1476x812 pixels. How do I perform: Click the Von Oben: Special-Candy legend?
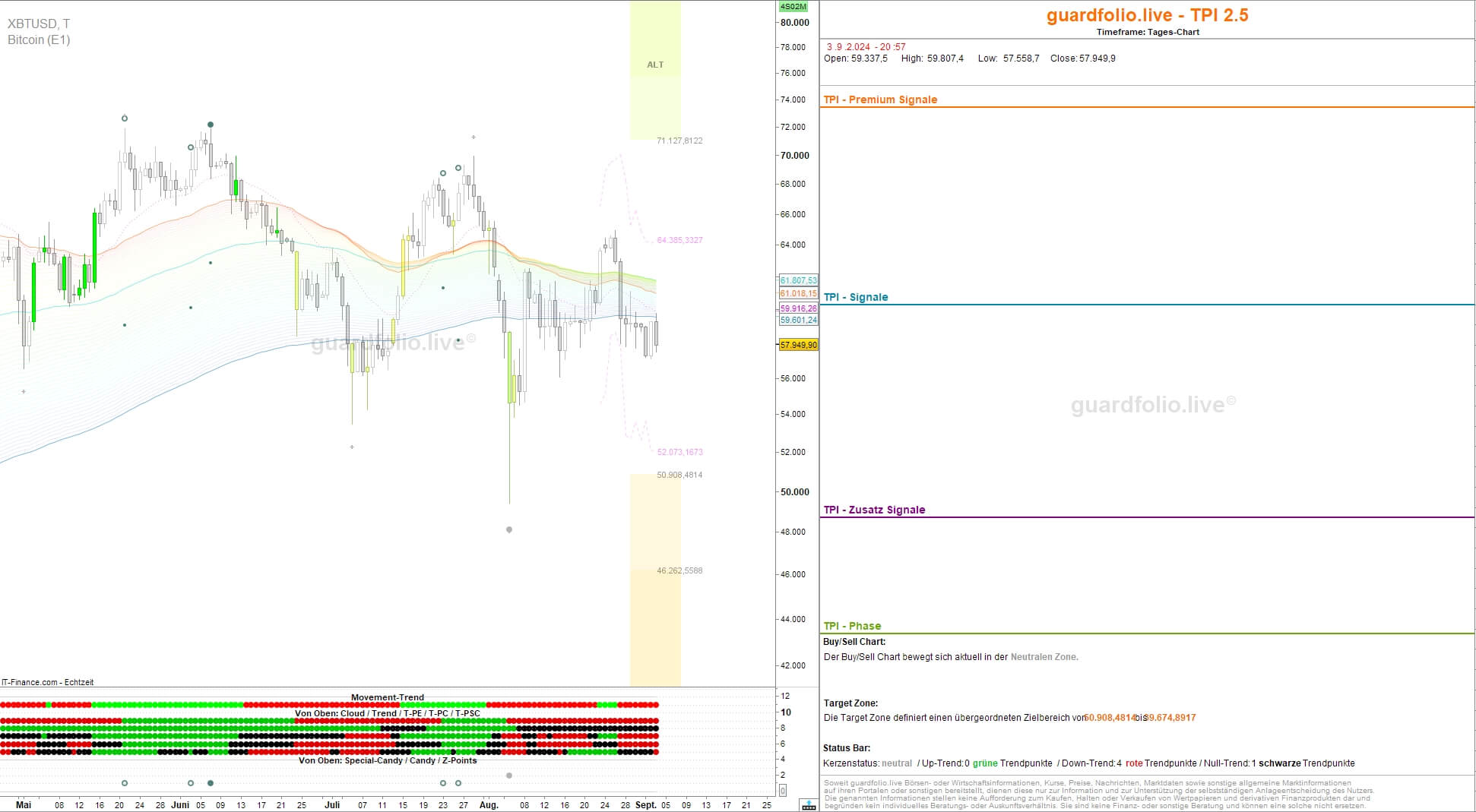click(x=388, y=760)
